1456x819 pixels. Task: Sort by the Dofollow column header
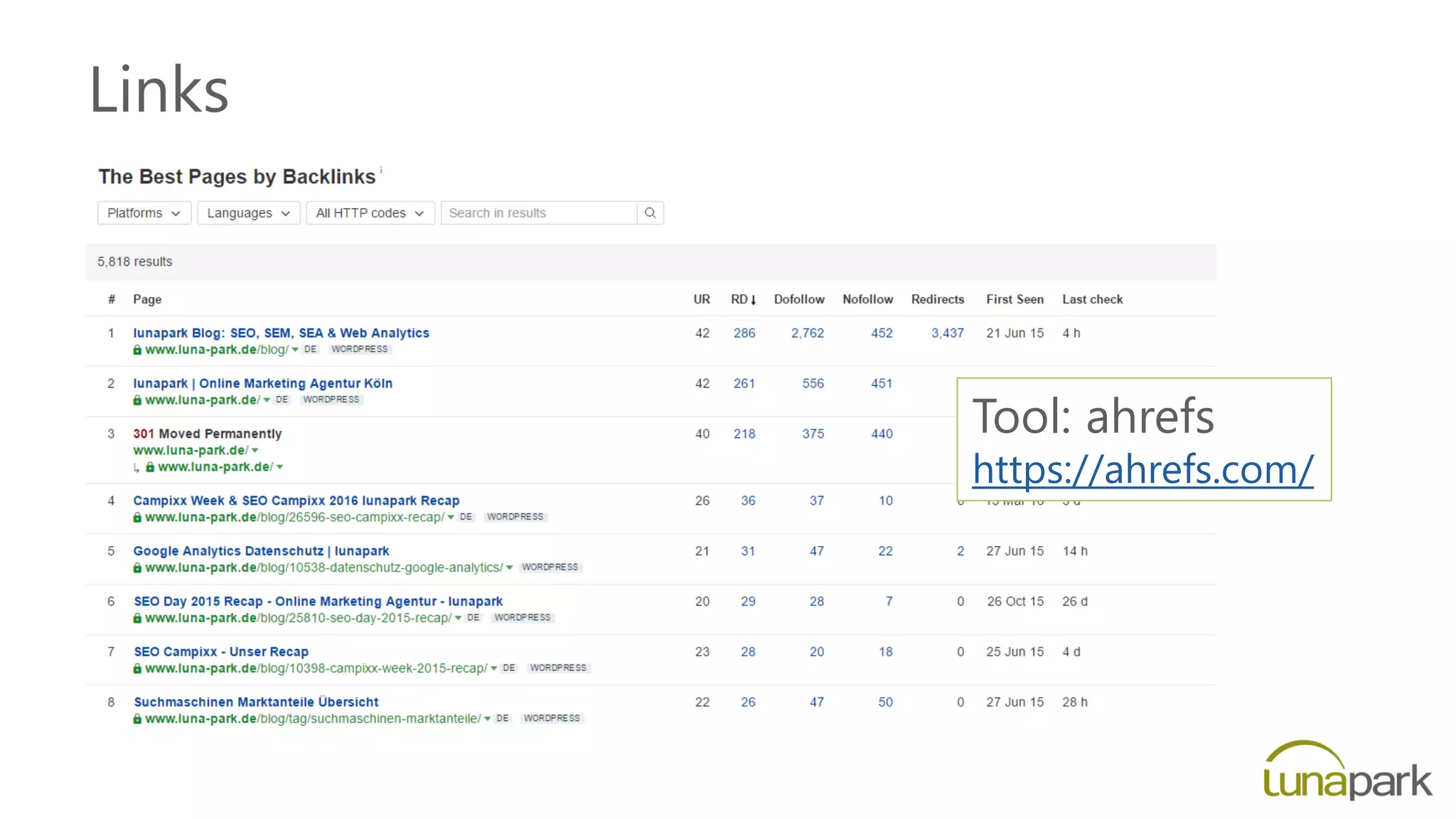point(799,299)
